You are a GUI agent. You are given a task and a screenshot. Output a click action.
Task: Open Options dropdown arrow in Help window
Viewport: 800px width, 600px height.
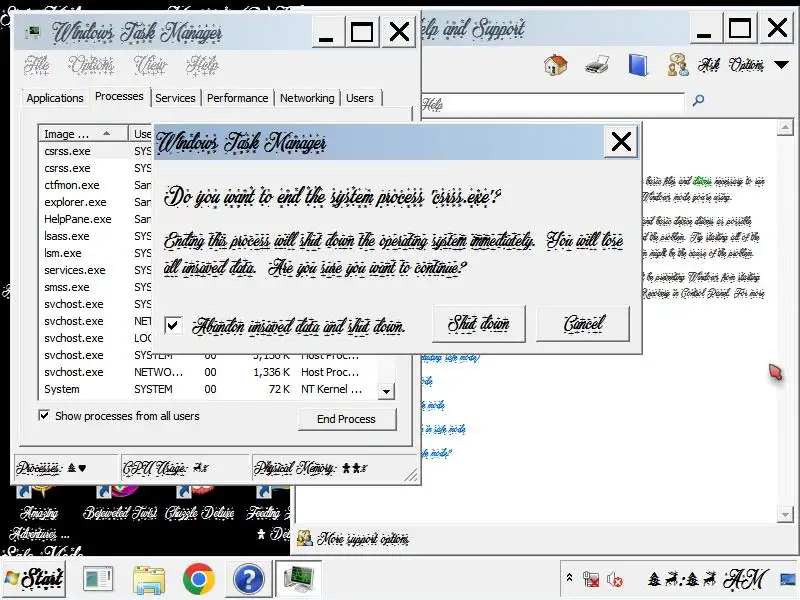tap(781, 65)
